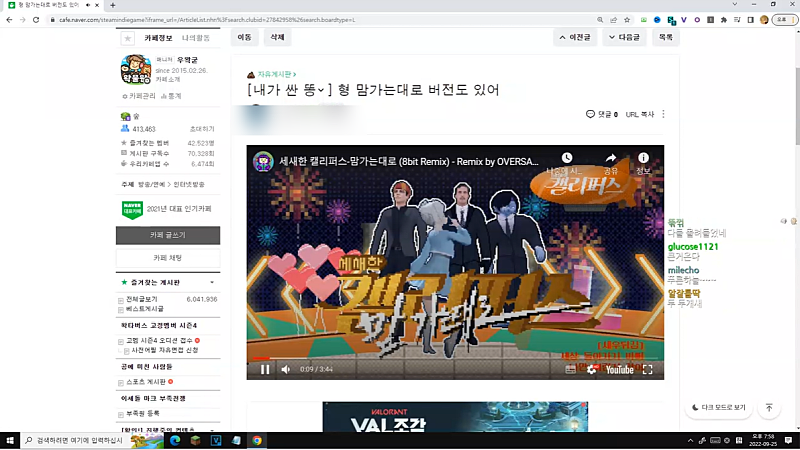Screen dimensions: 800x450
Task: Collapse the 즐겨찾는 게시판 section
Action: (x=212, y=282)
